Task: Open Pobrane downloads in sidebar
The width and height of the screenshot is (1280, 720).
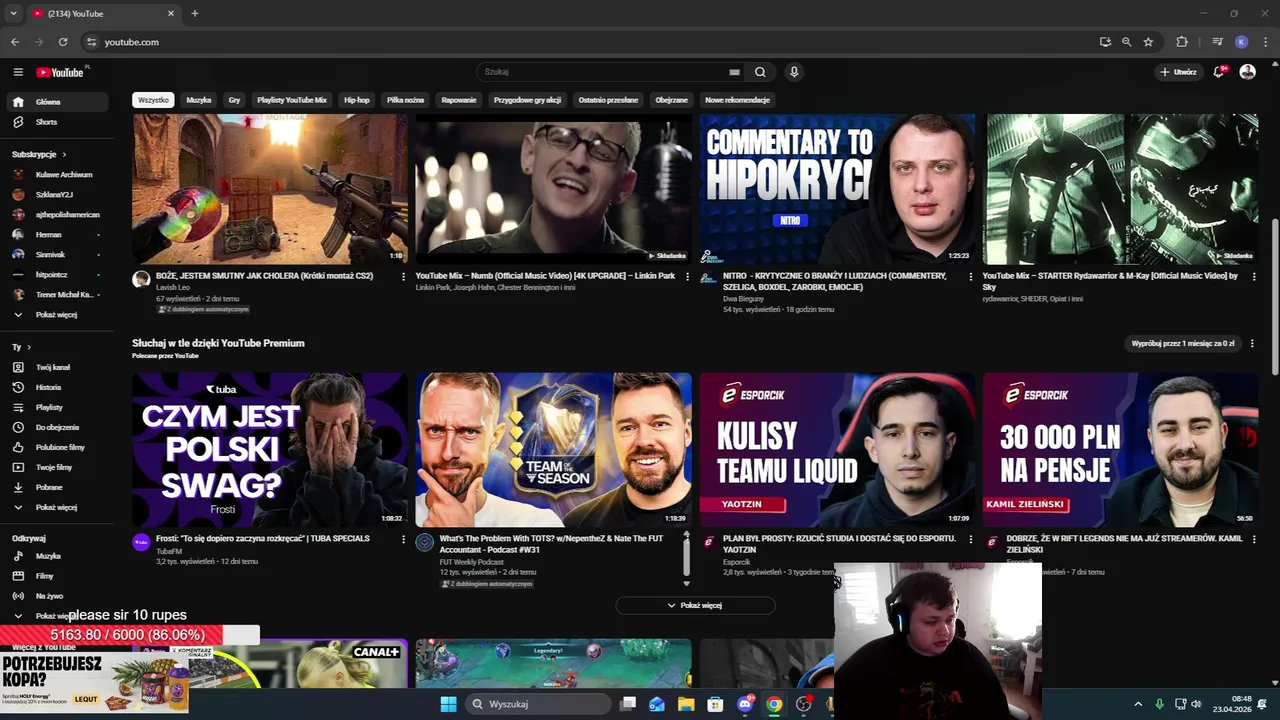Action: coord(56,487)
